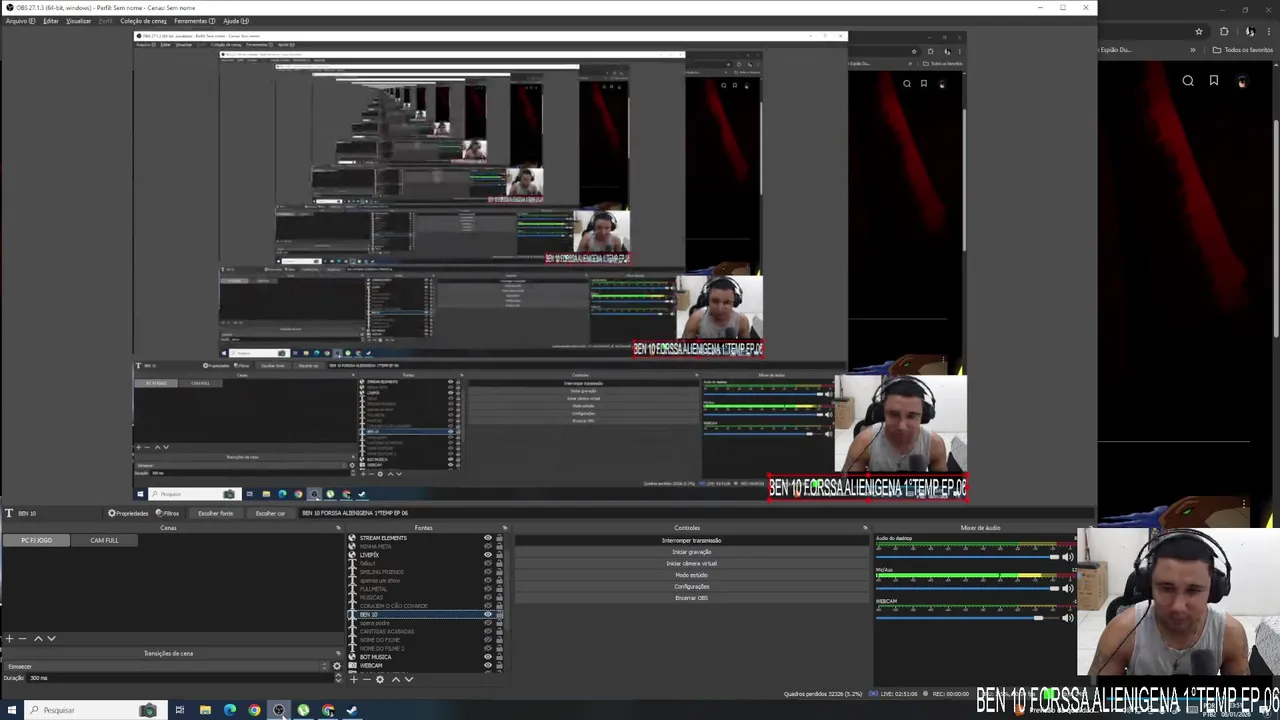Toggle lock on BOT MUSICA source
The width and height of the screenshot is (1280, 720).
pyautogui.click(x=499, y=657)
